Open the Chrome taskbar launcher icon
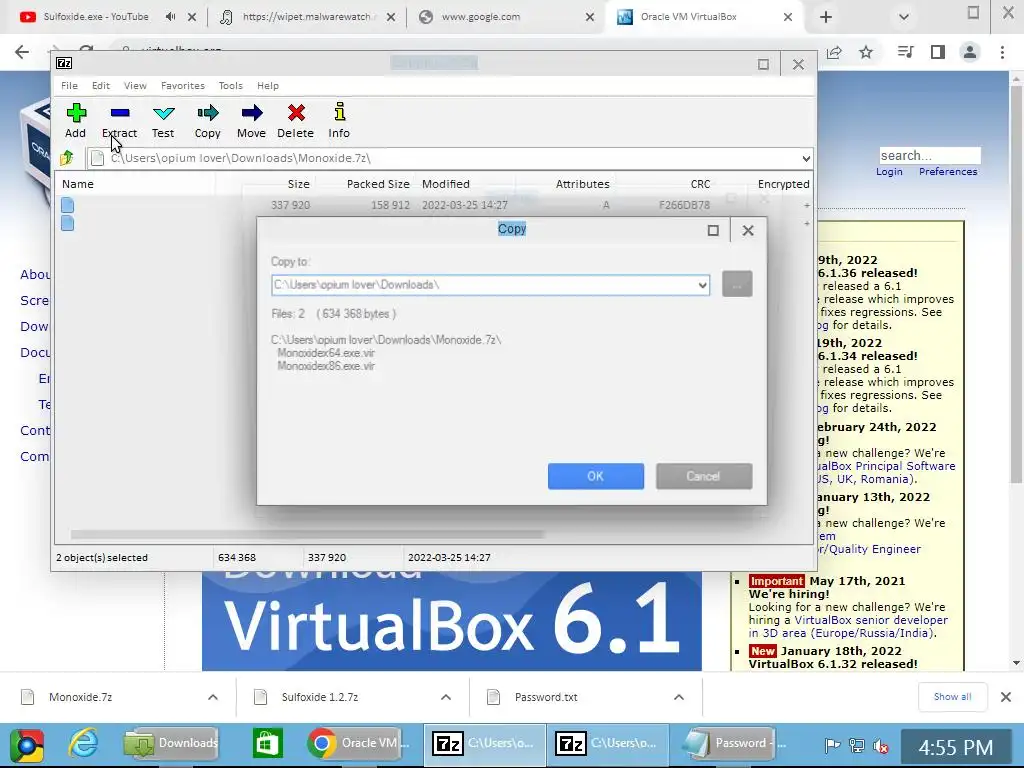 (26, 745)
